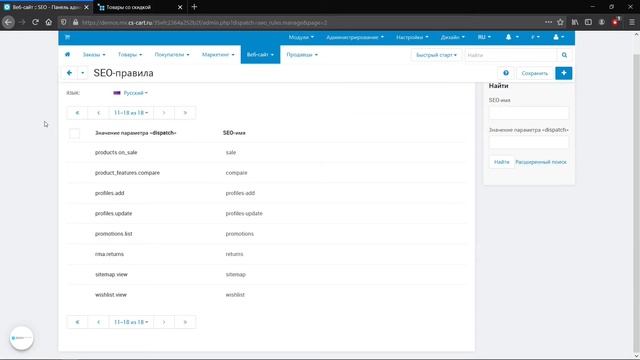
Task: Open the storefront cart icon in blue top bar
Action: [67, 37]
